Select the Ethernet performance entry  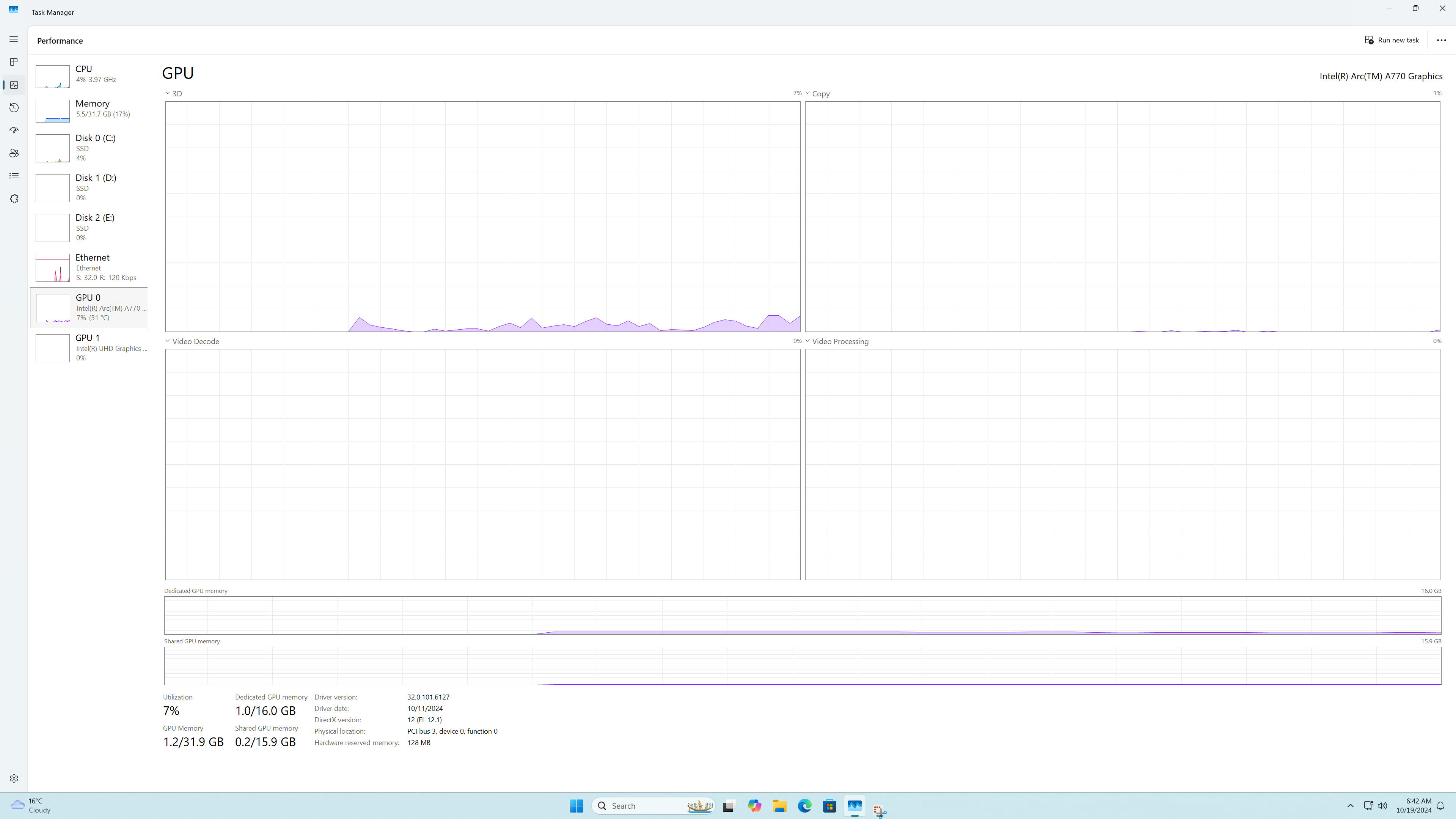[x=89, y=267]
